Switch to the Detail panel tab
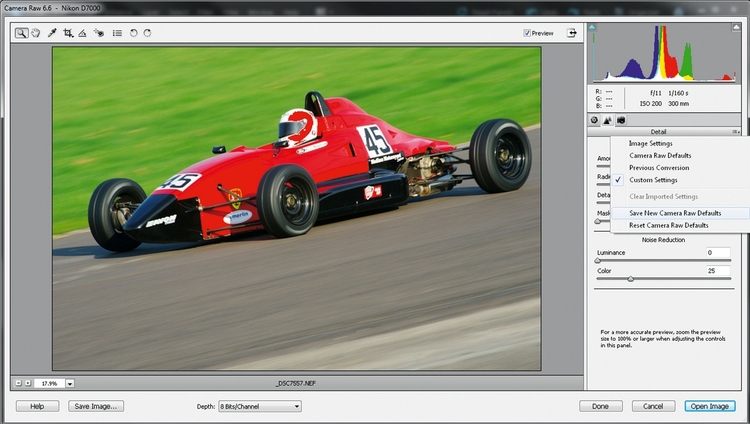The width and height of the screenshot is (750, 424). (607, 120)
